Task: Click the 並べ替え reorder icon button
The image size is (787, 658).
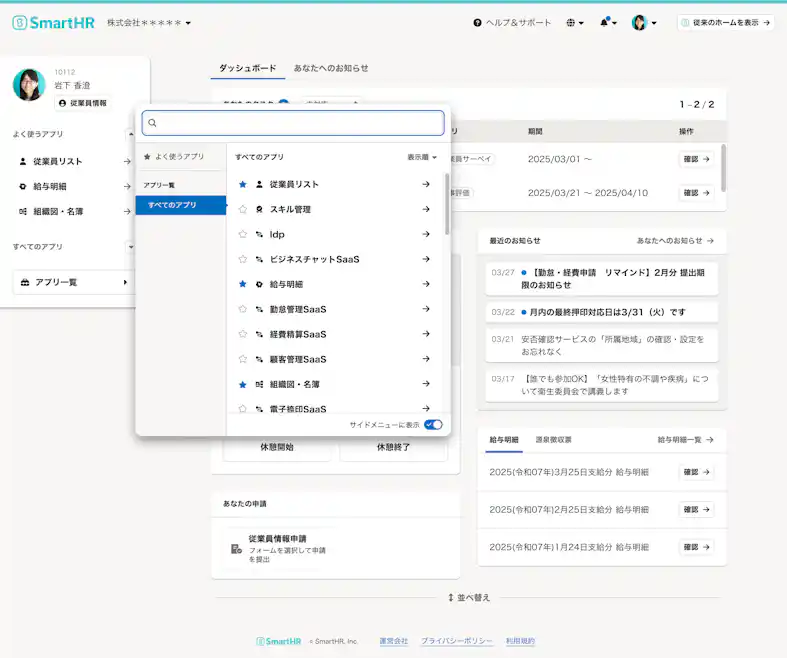Action: [468, 598]
